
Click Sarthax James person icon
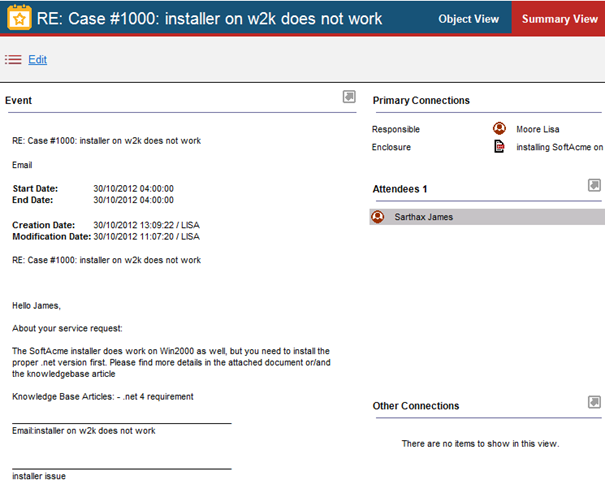click(377, 217)
